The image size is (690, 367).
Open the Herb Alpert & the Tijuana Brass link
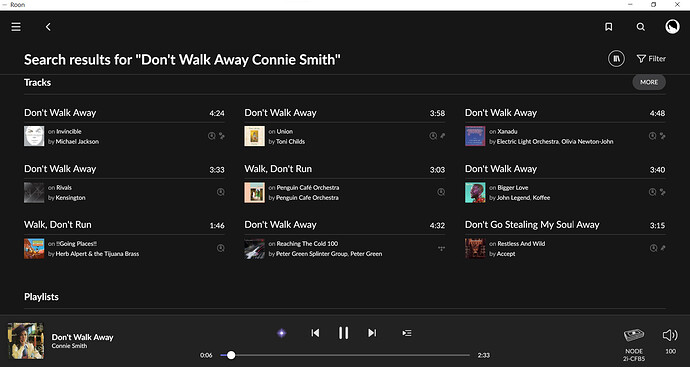point(97,253)
